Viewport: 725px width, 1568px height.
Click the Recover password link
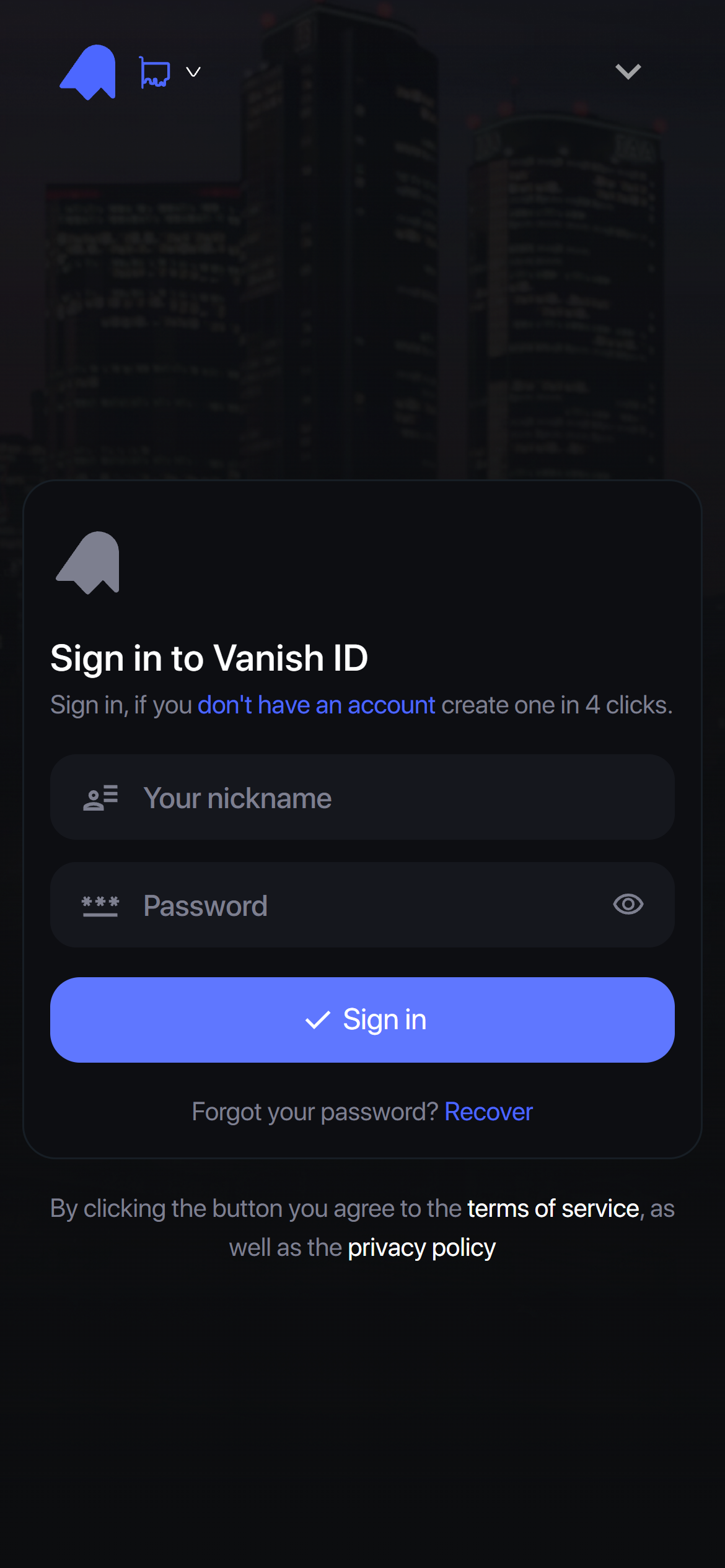488,1112
